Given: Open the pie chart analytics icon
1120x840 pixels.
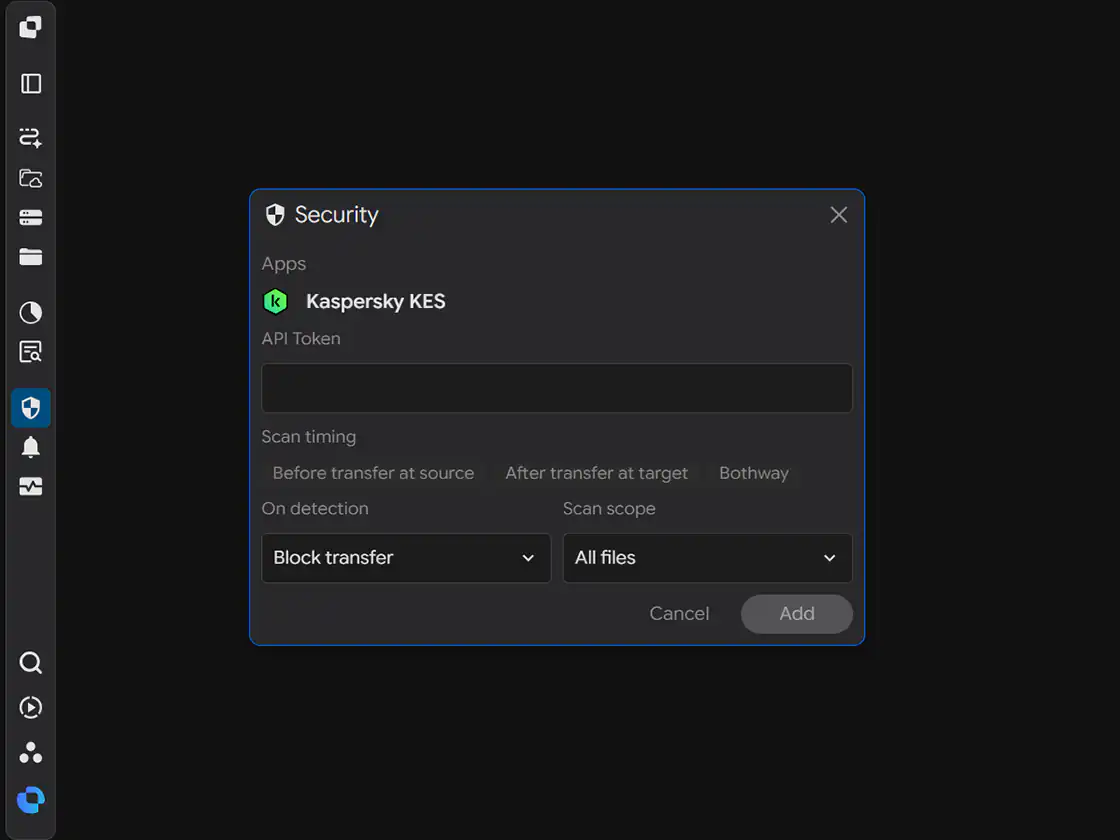Looking at the screenshot, I should coord(31,312).
